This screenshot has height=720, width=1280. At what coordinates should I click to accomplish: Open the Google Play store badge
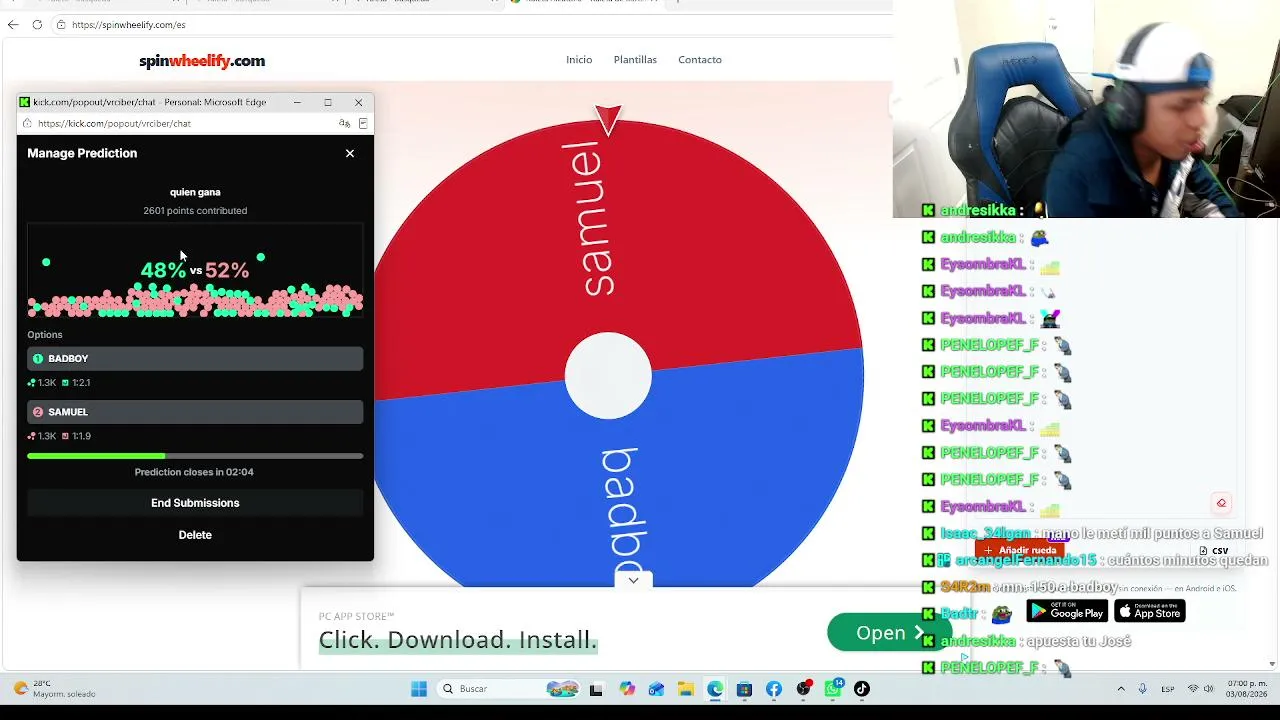(1067, 611)
